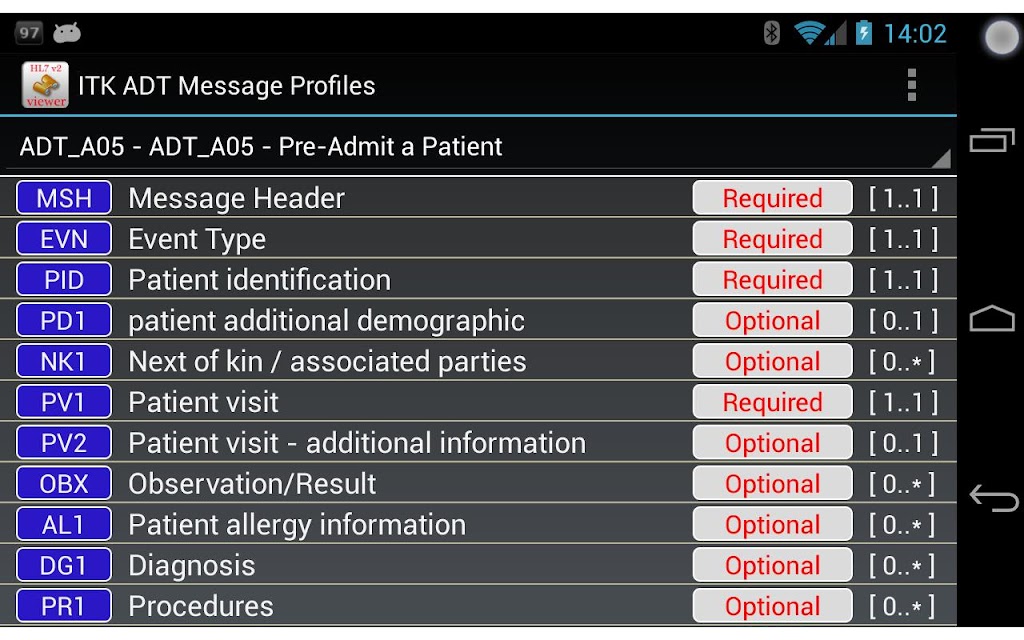Image resolution: width=1024 pixels, height=640 pixels.
Task: Open the recent apps switcher
Action: (991, 142)
